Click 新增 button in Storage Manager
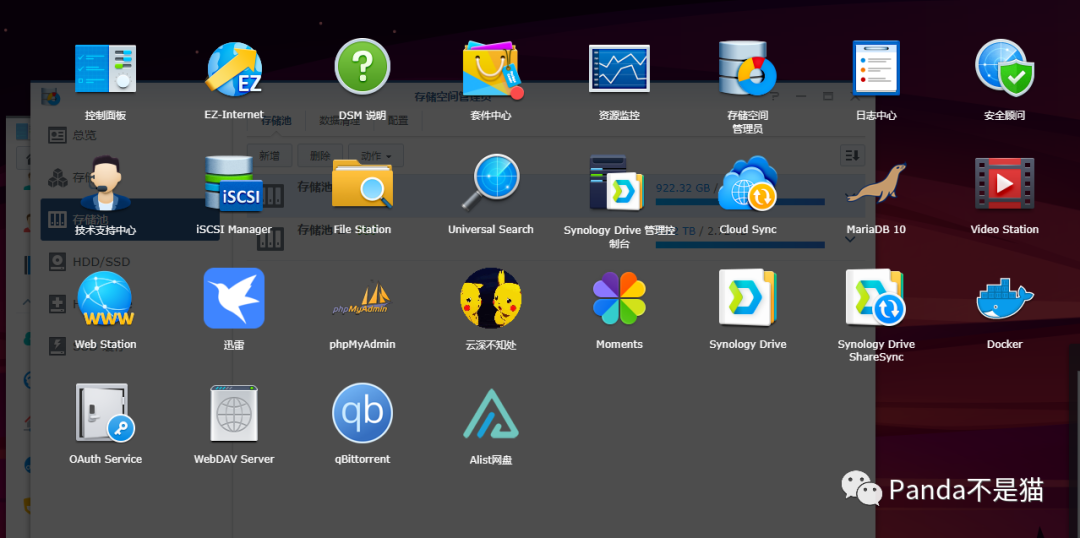This screenshot has width=1080, height=538. (269, 156)
